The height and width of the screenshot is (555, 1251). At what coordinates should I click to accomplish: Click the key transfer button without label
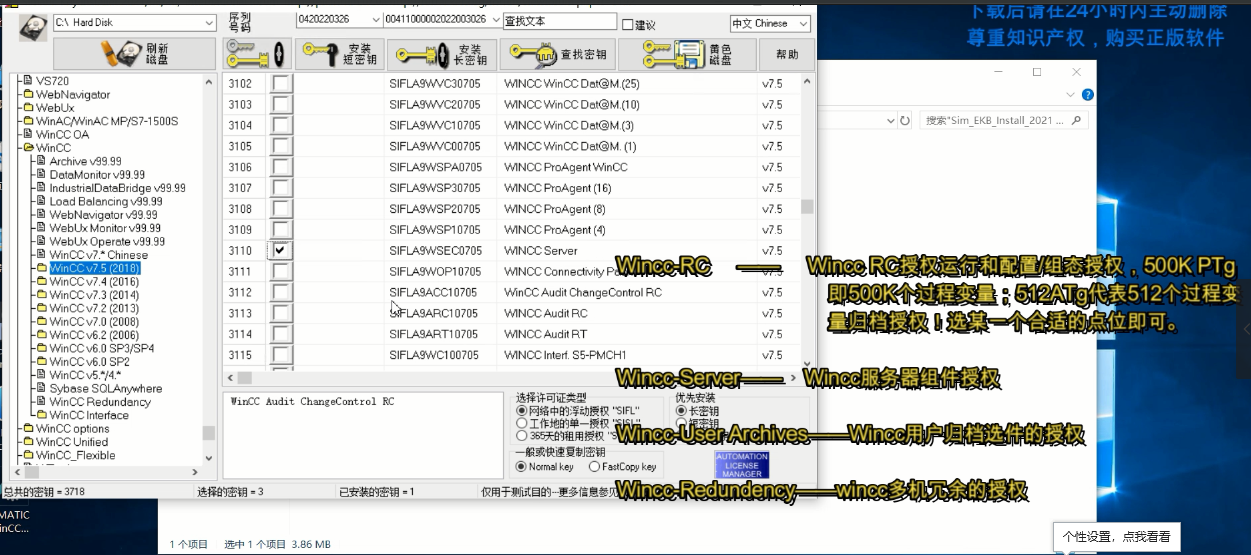coord(256,54)
